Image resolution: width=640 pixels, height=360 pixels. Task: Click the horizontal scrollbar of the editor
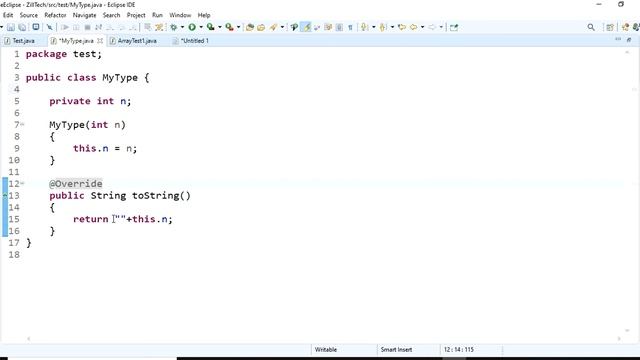click(324, 338)
